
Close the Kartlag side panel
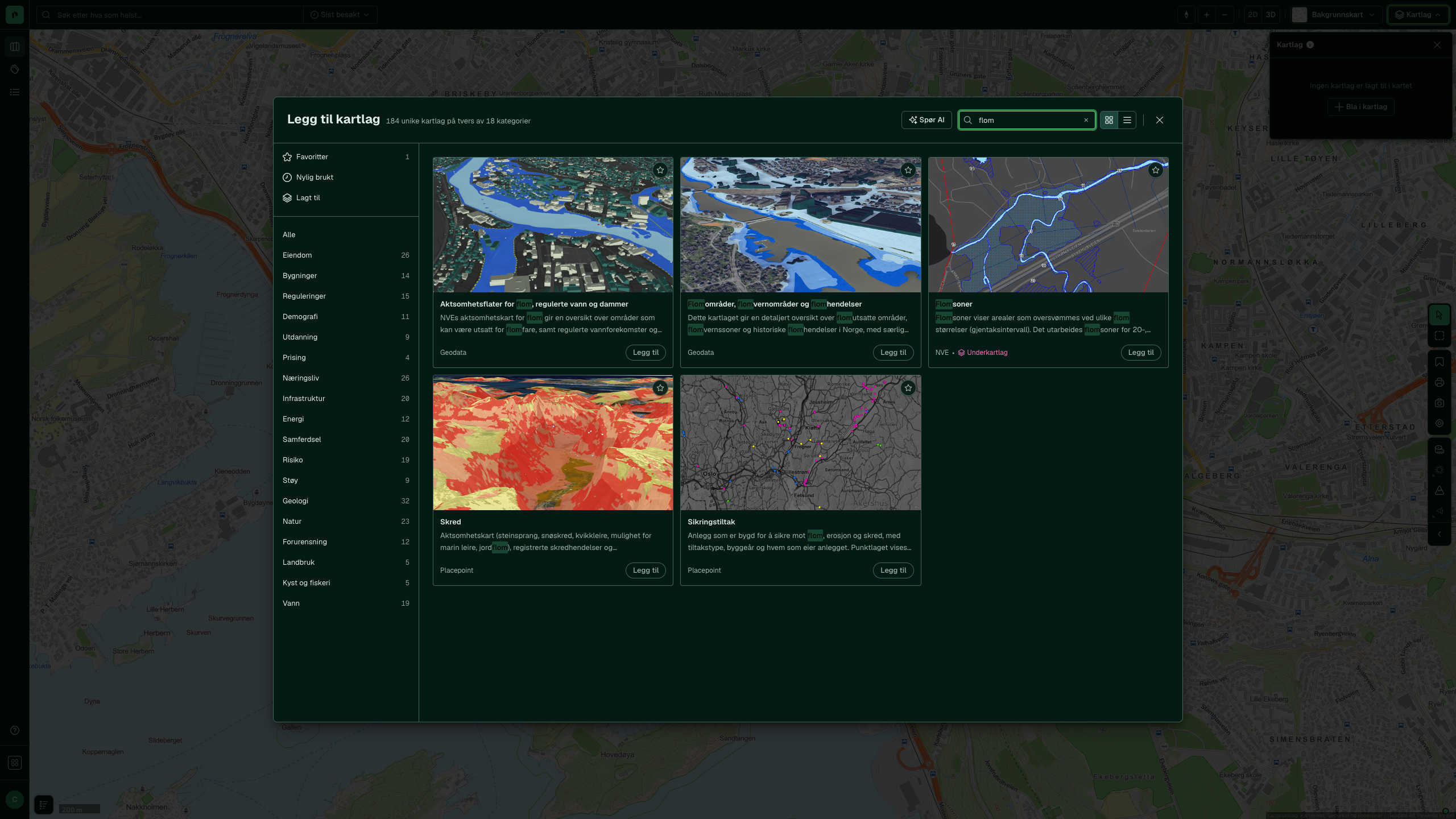[x=1437, y=45]
